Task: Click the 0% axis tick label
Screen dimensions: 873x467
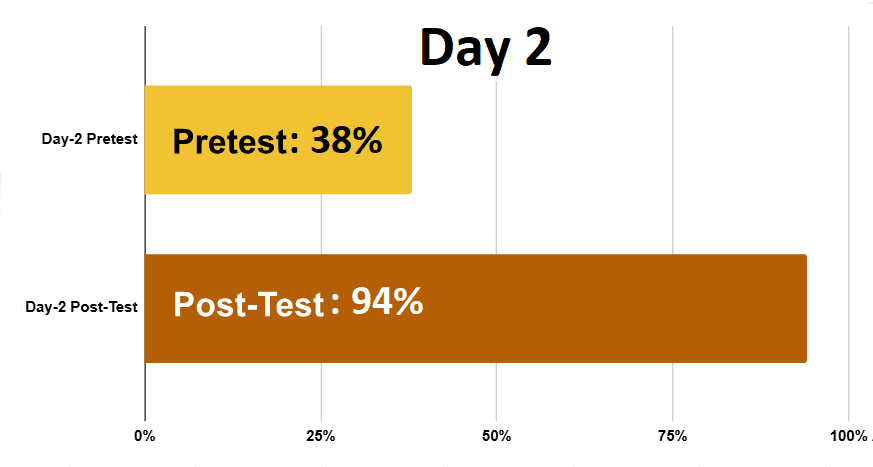Action: [145, 436]
